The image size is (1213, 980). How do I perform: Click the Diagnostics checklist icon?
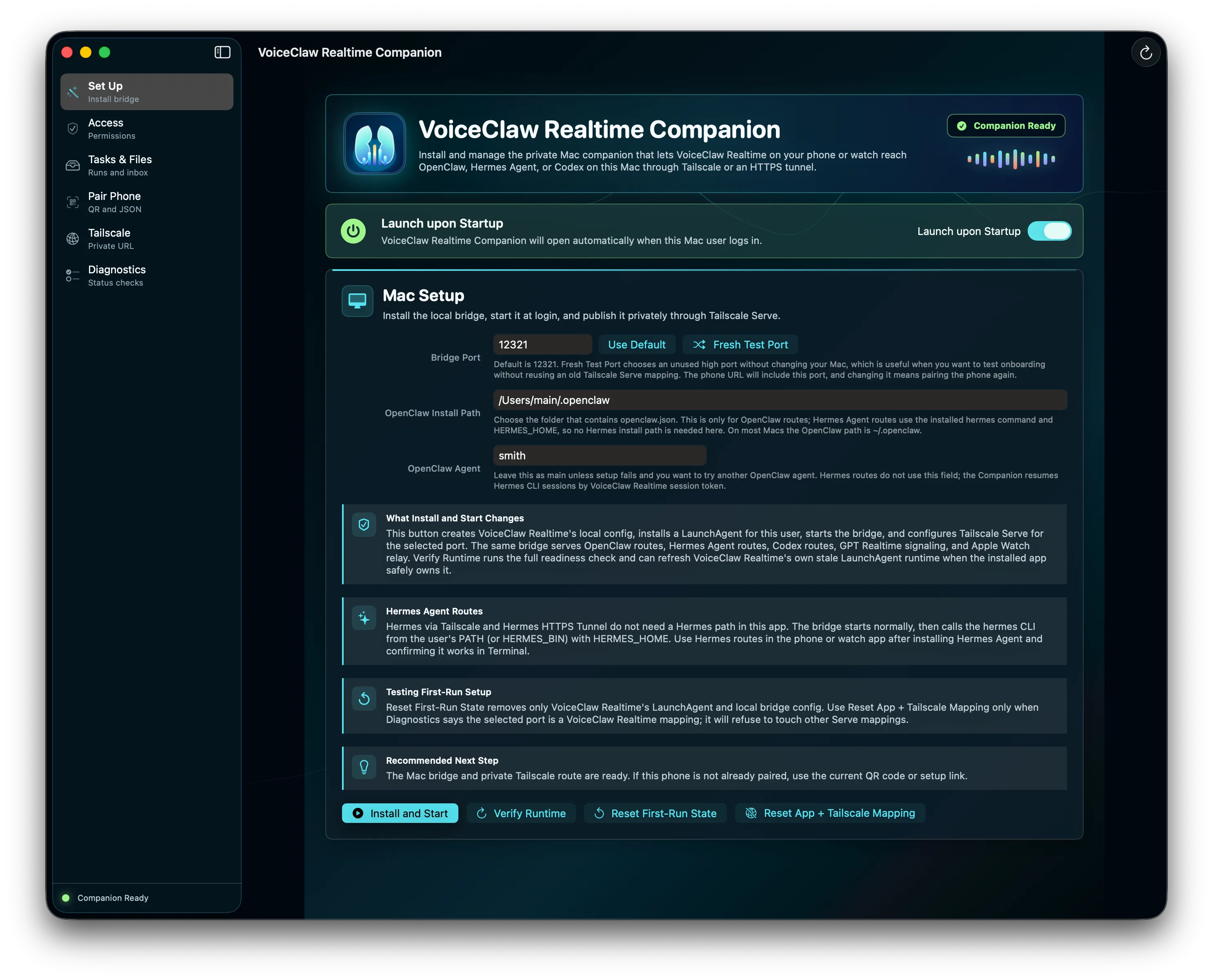tap(73, 275)
